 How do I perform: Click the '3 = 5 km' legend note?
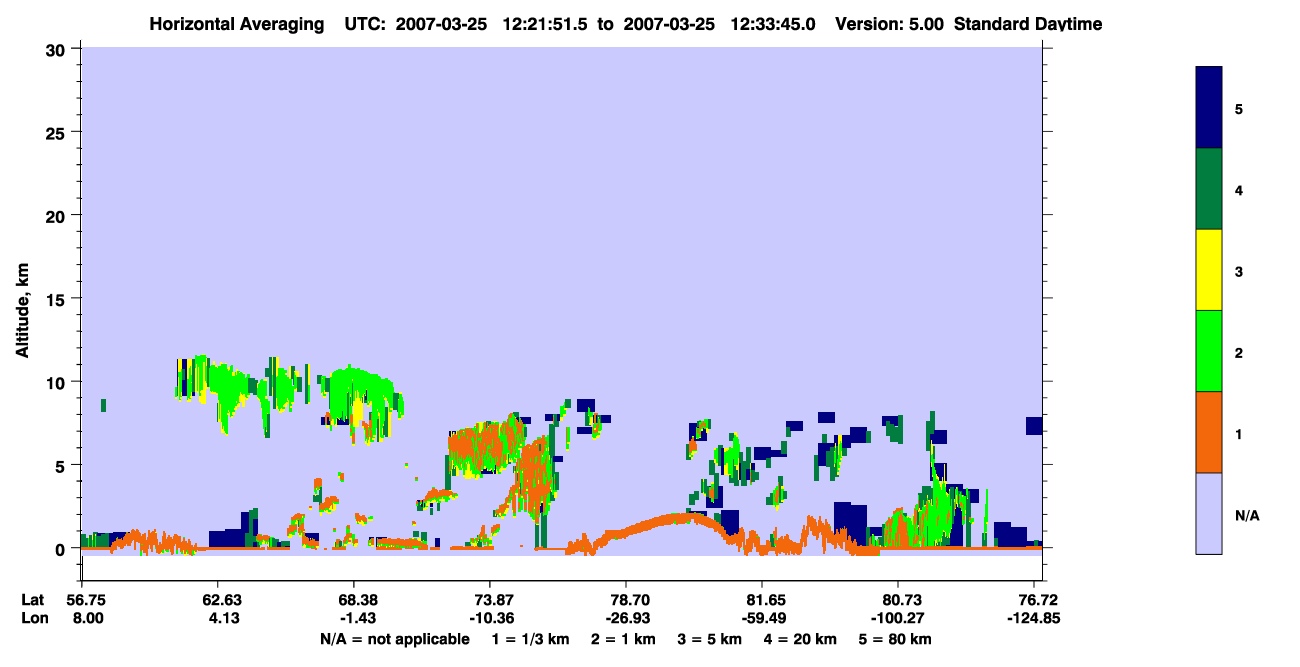pyautogui.click(x=708, y=639)
